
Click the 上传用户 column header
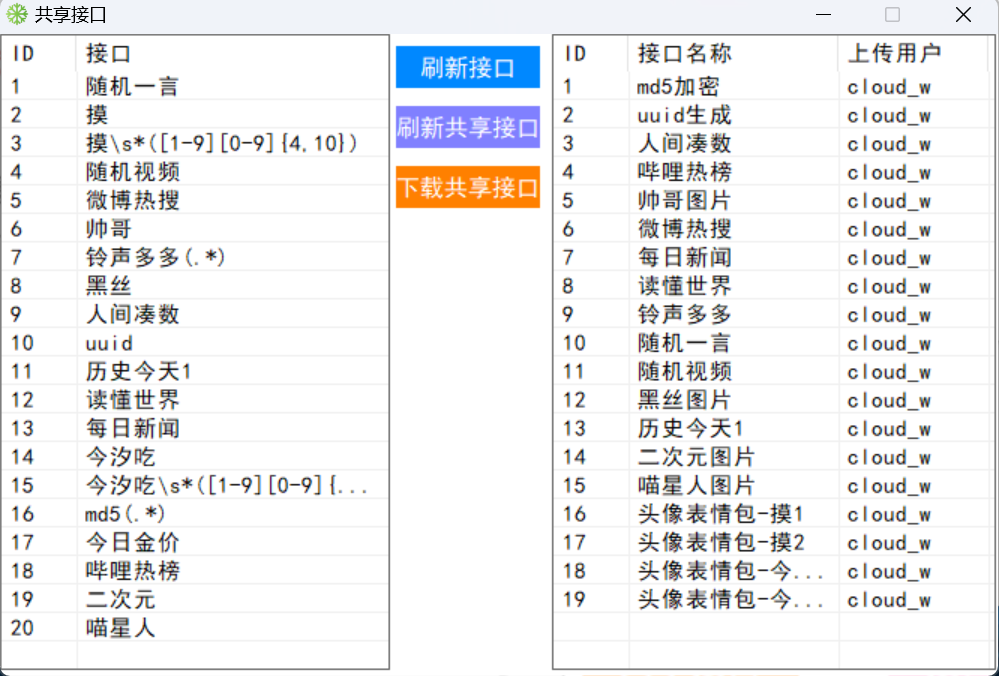894,54
